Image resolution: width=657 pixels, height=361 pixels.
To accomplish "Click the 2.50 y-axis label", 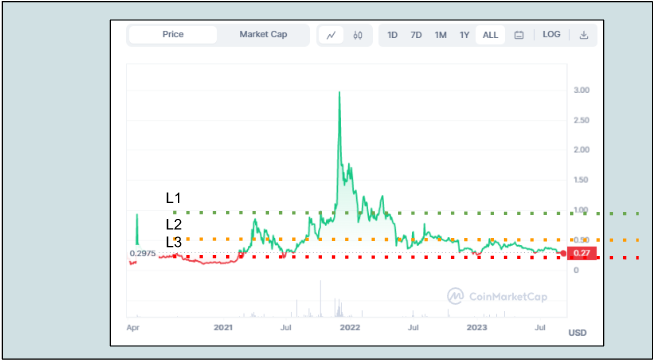I will click(x=581, y=120).
